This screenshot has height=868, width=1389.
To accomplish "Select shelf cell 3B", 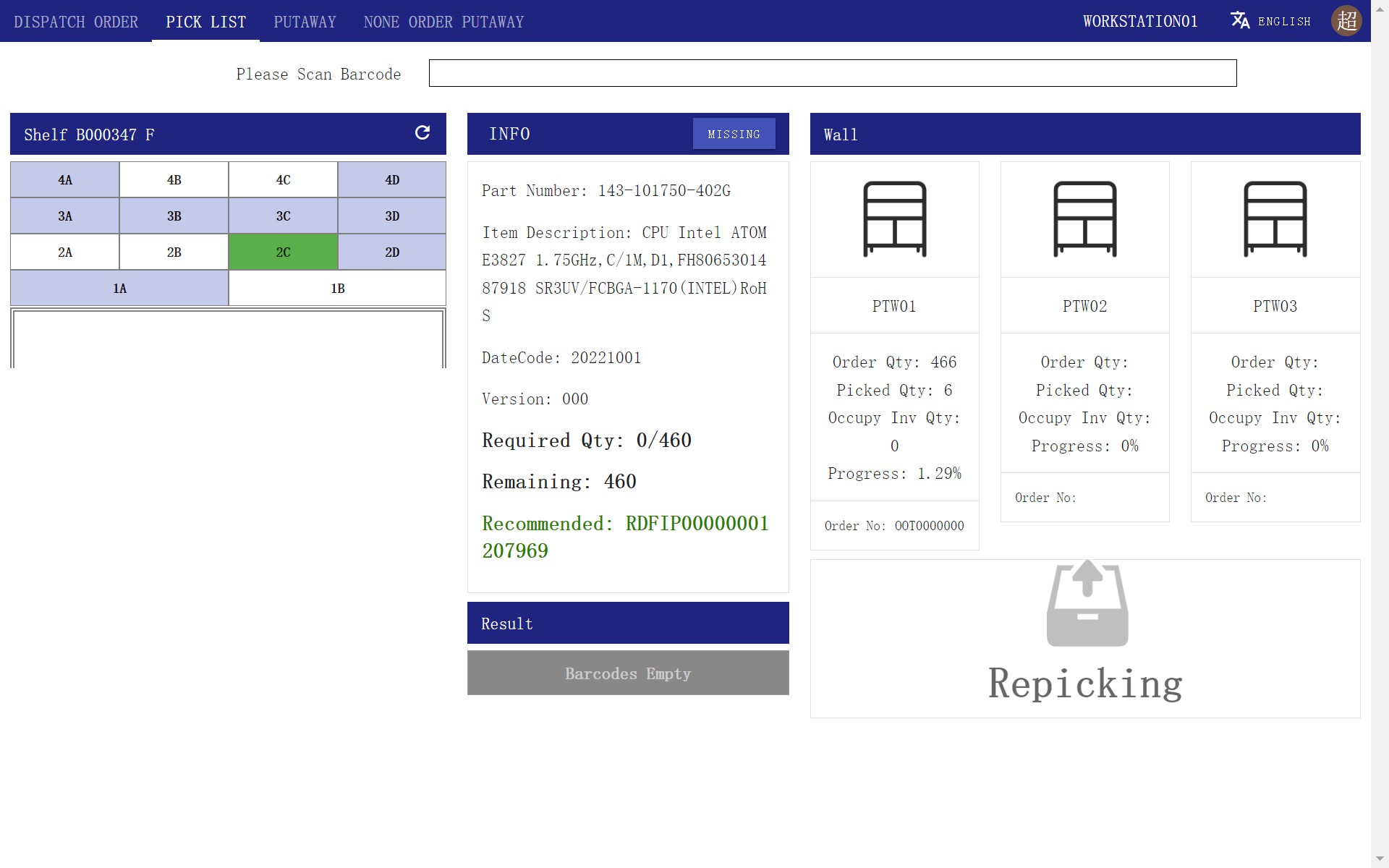I will coord(174,216).
